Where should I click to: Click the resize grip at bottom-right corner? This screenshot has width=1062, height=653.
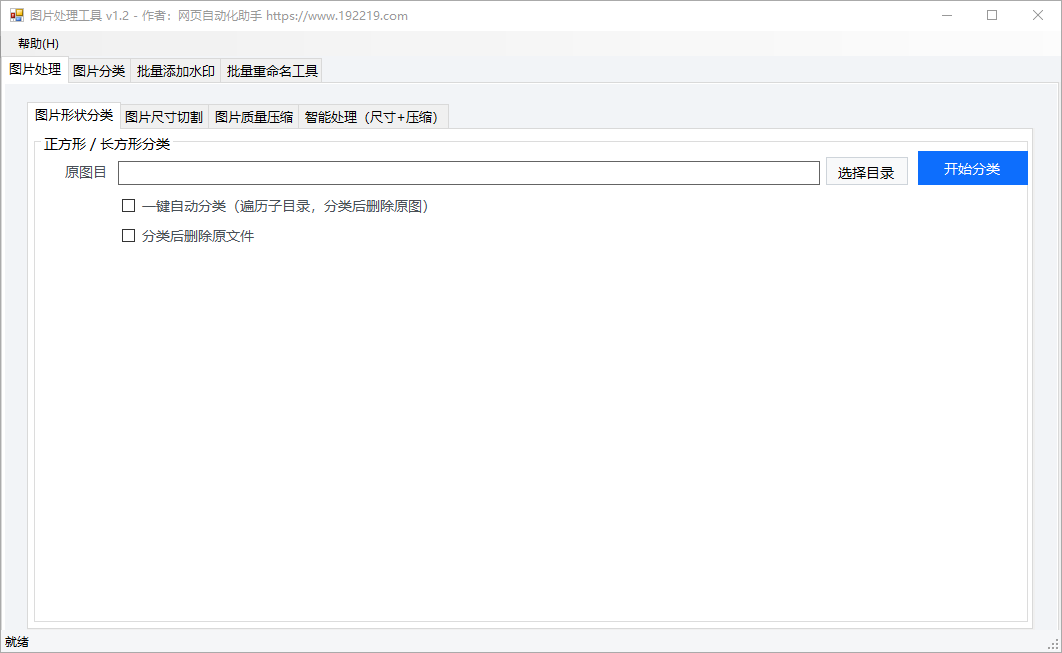pyautogui.click(x=1055, y=646)
